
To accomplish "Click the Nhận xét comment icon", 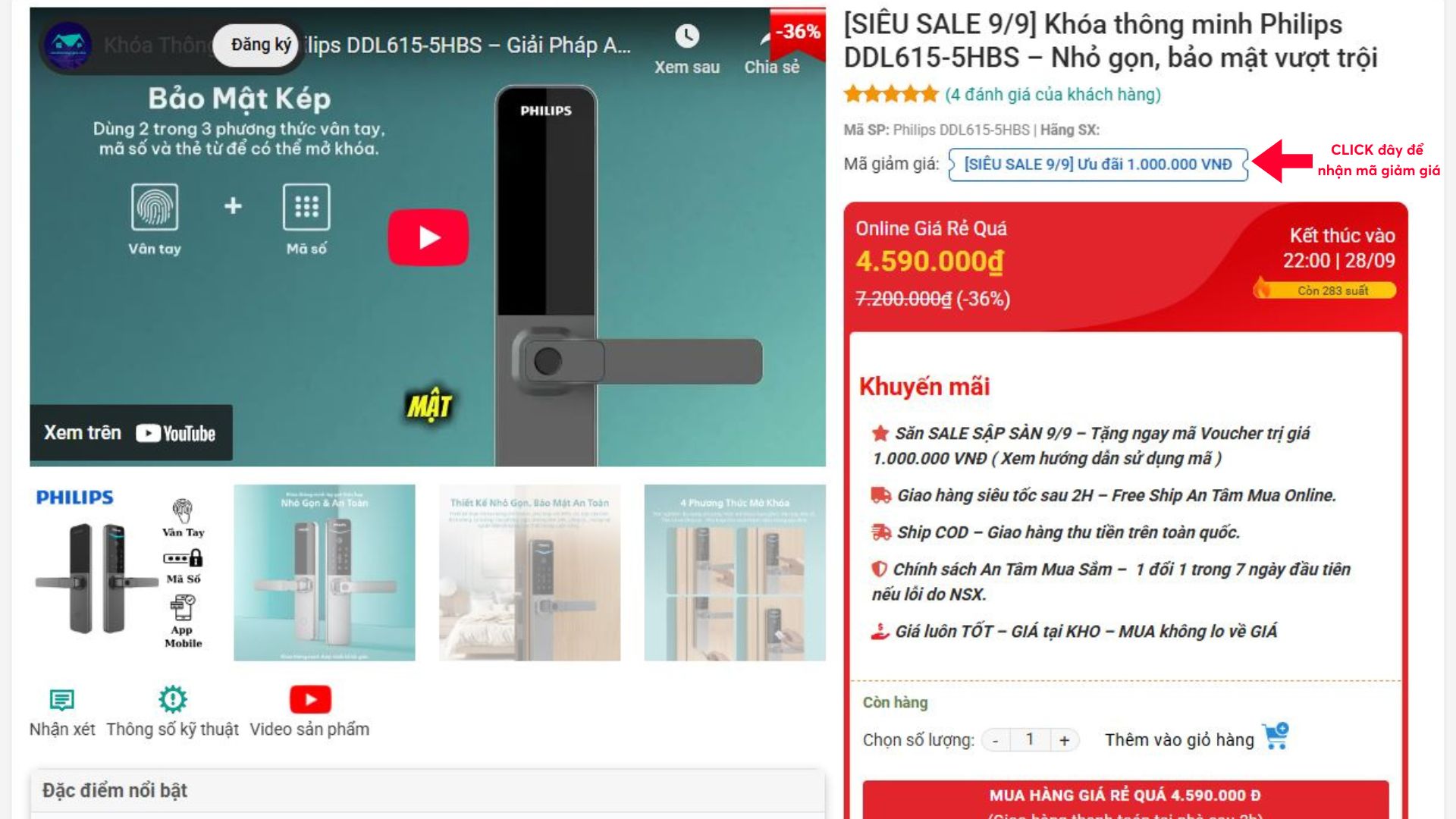I will point(61,699).
